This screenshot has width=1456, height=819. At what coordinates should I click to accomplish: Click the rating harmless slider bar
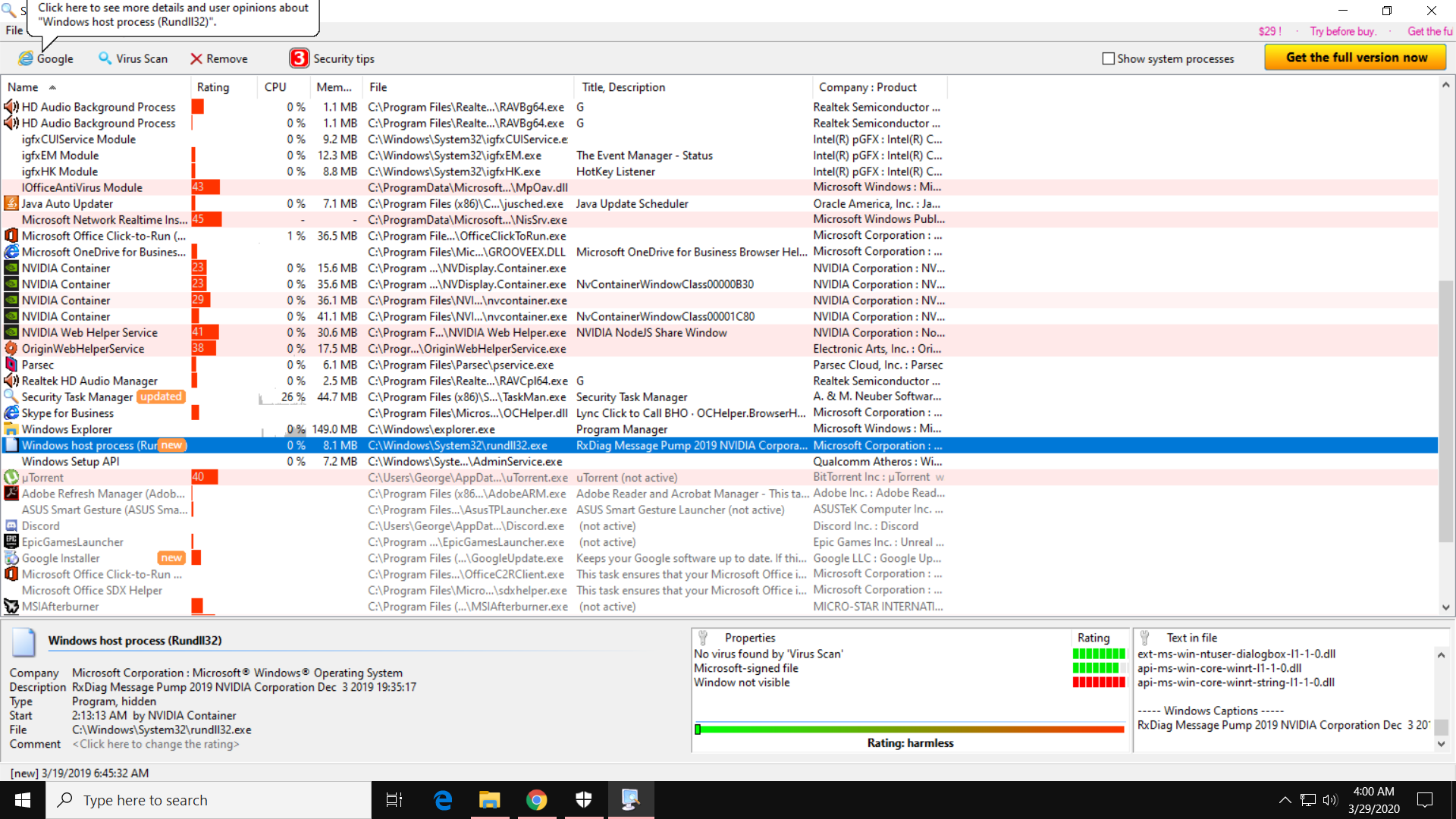click(x=910, y=730)
